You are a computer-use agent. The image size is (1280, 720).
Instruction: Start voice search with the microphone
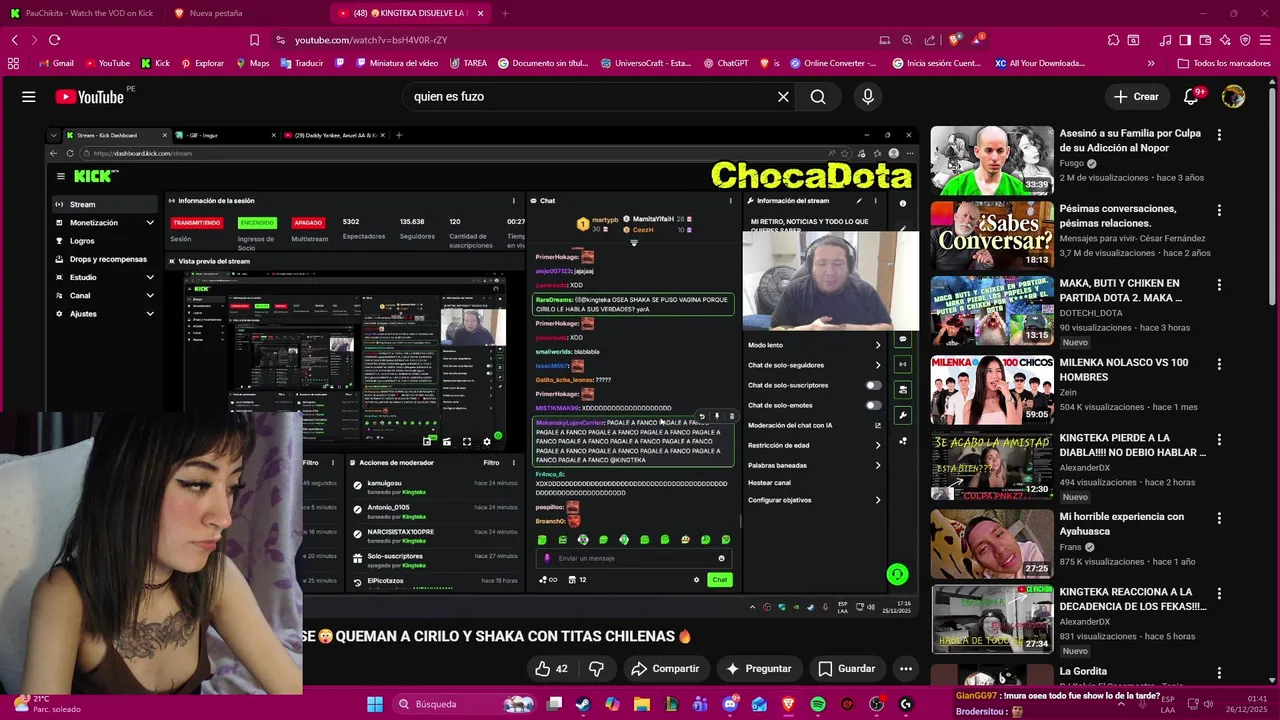pyautogui.click(x=868, y=97)
